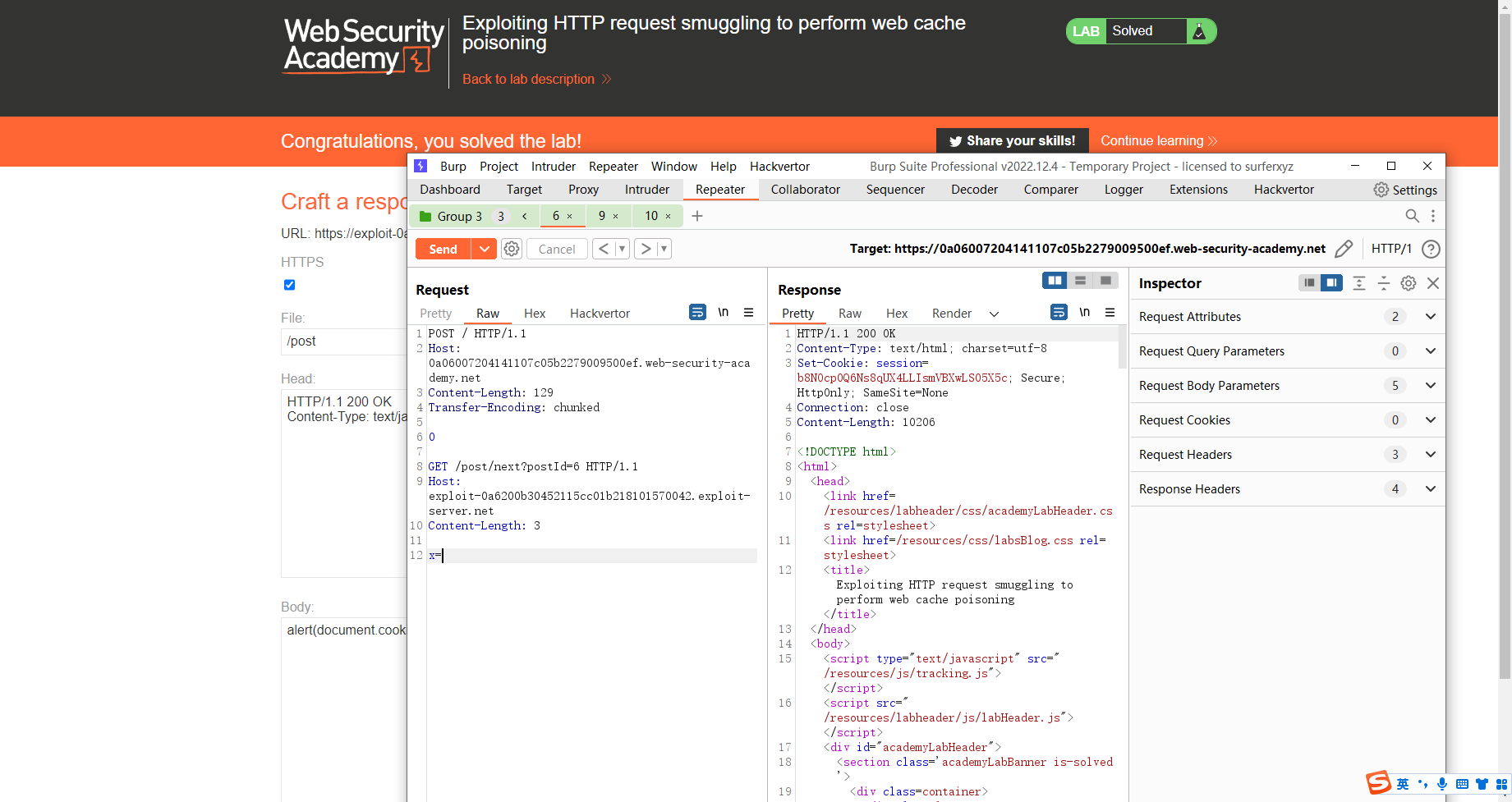Open the Send button dropdown arrow
This screenshot has width=1512, height=802.
click(x=484, y=249)
